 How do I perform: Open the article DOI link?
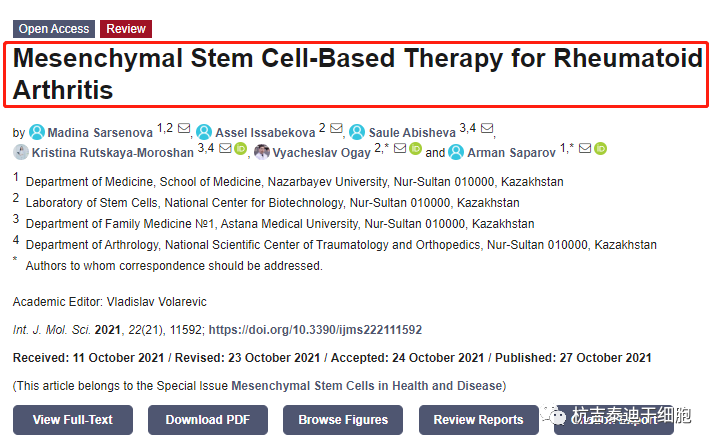pyautogui.click(x=315, y=329)
